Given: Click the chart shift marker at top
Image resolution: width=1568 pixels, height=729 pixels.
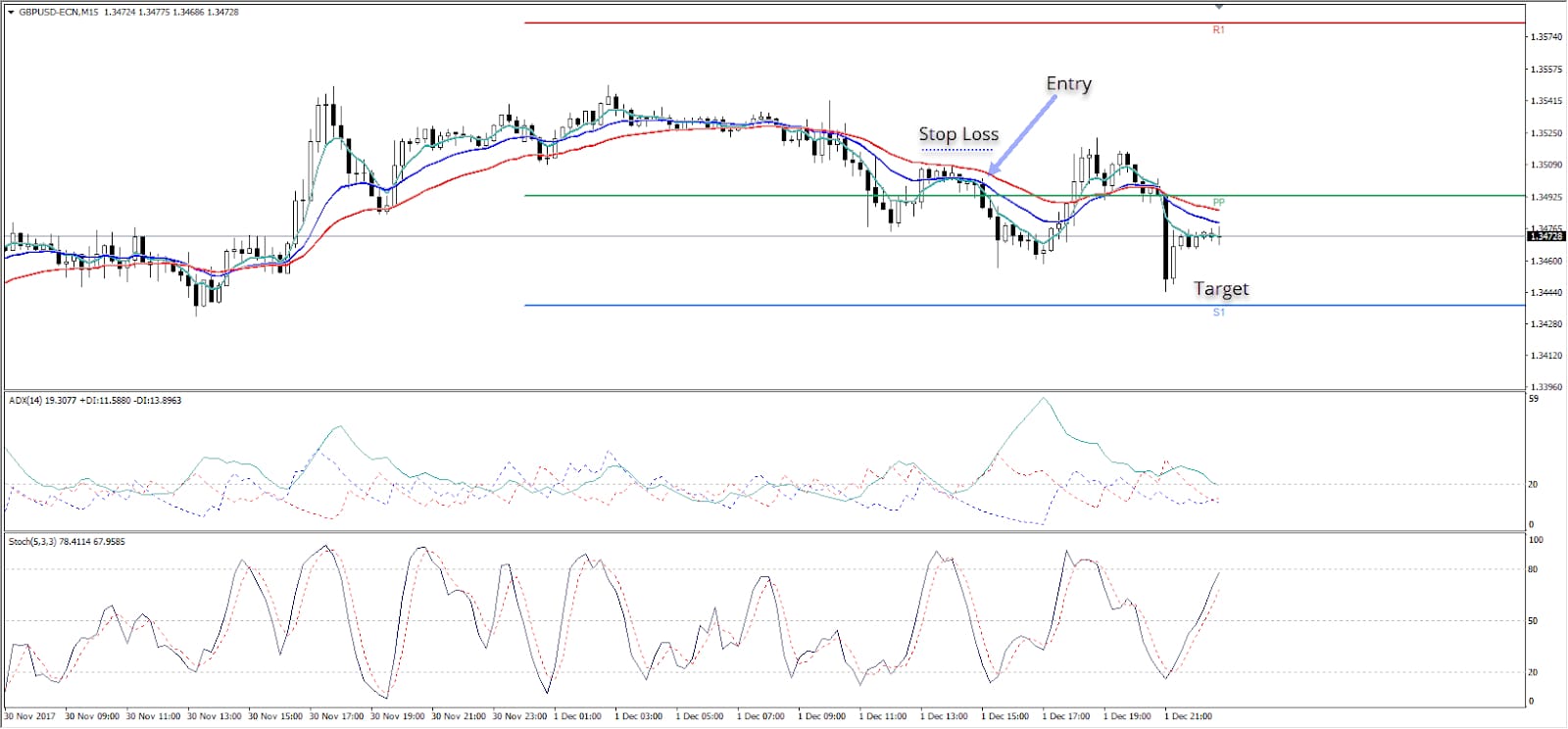Looking at the screenshot, I should click(1218, 6).
